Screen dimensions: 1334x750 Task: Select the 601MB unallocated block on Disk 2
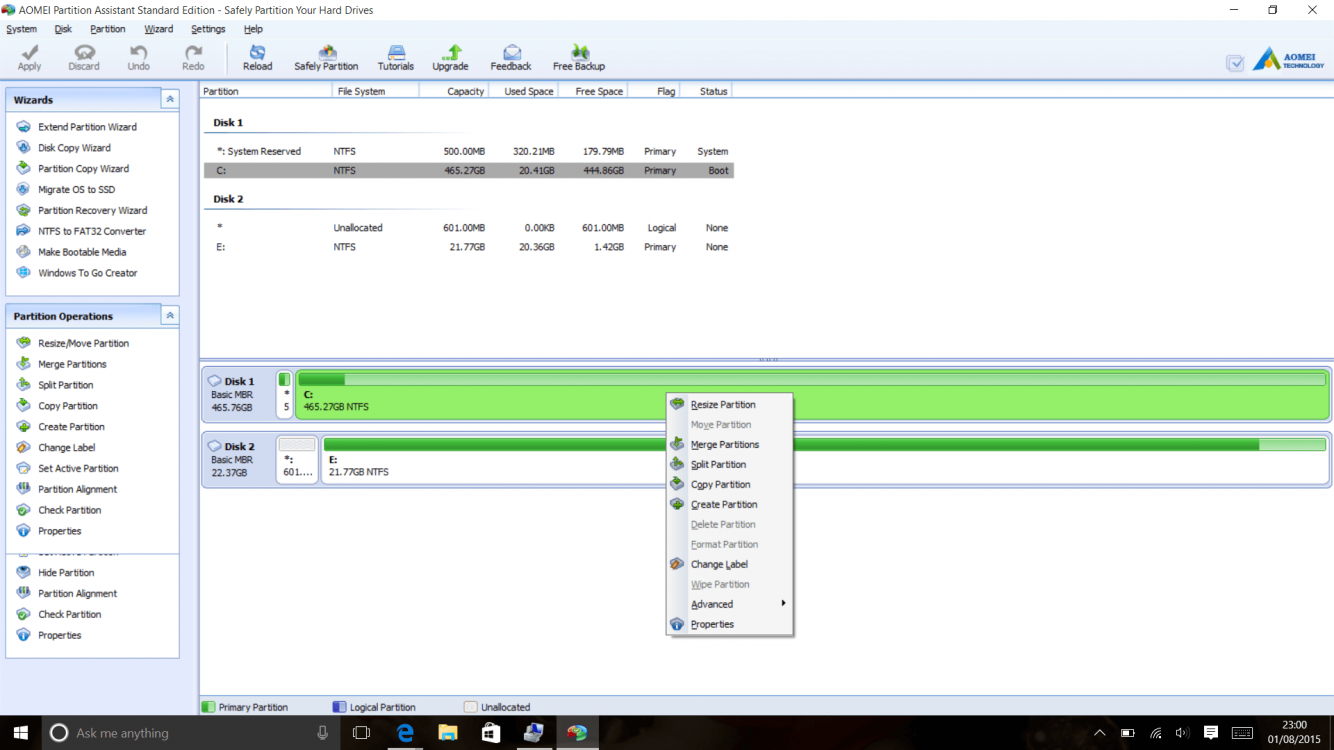pos(297,460)
